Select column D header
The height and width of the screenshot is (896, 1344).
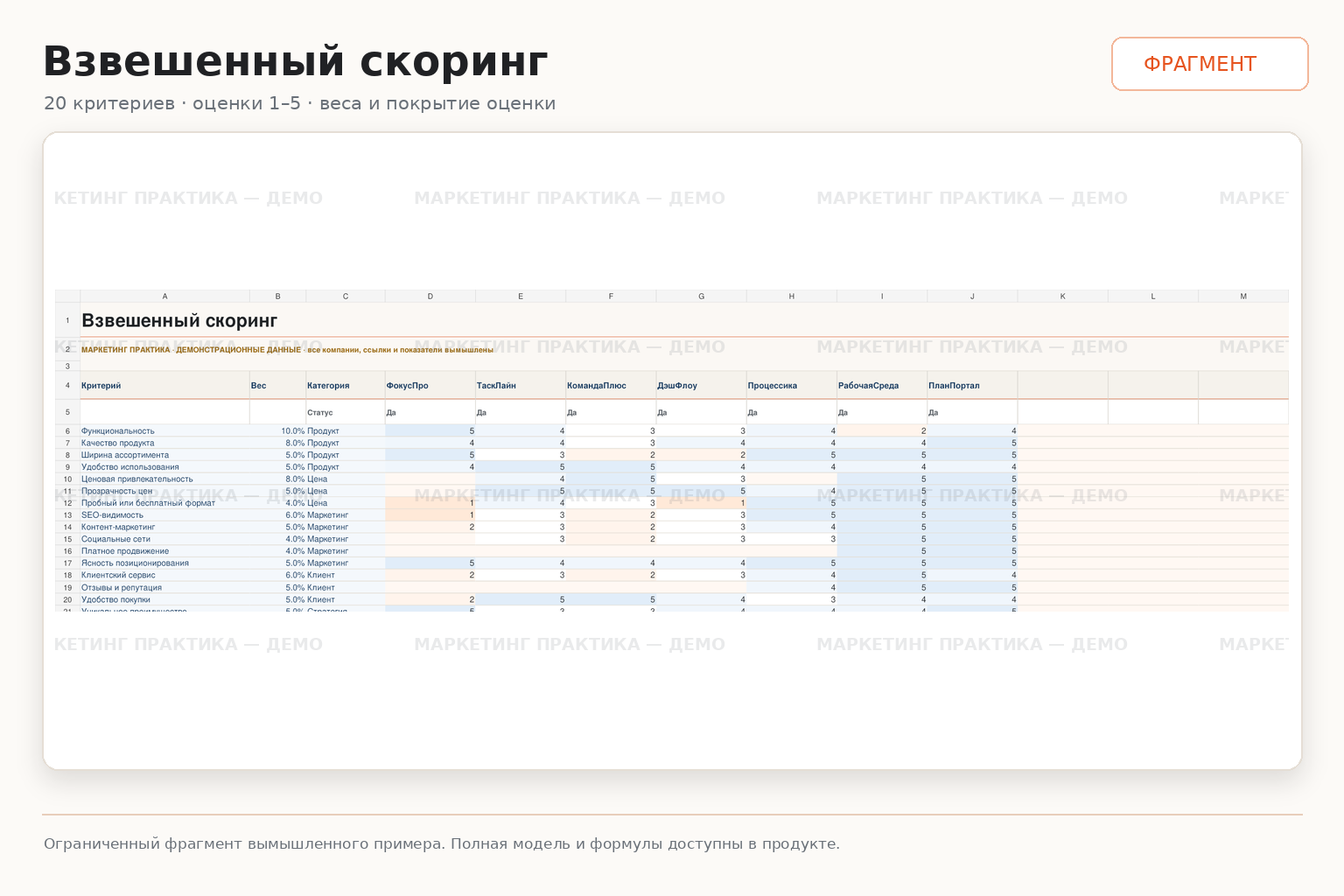[430, 297]
